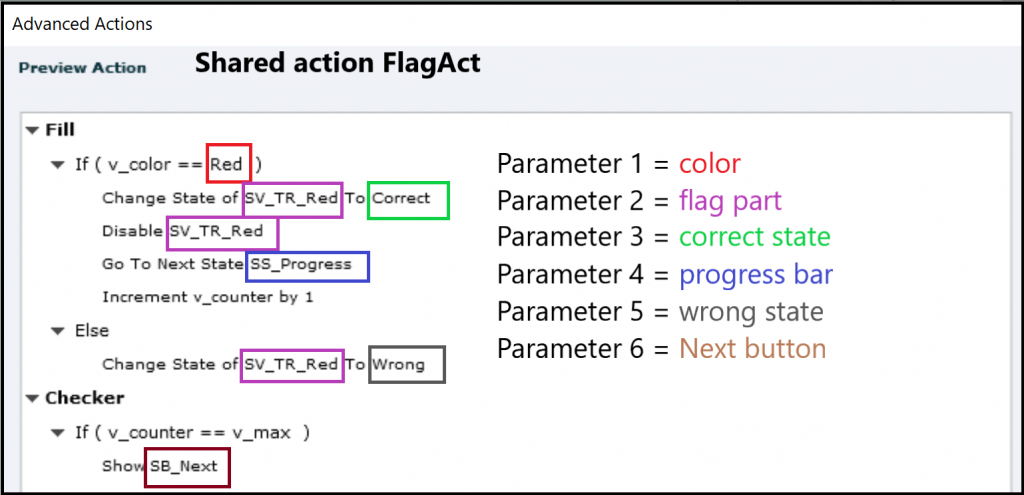
Task: Click the Shared action FlagAct heading
Action: (337, 64)
